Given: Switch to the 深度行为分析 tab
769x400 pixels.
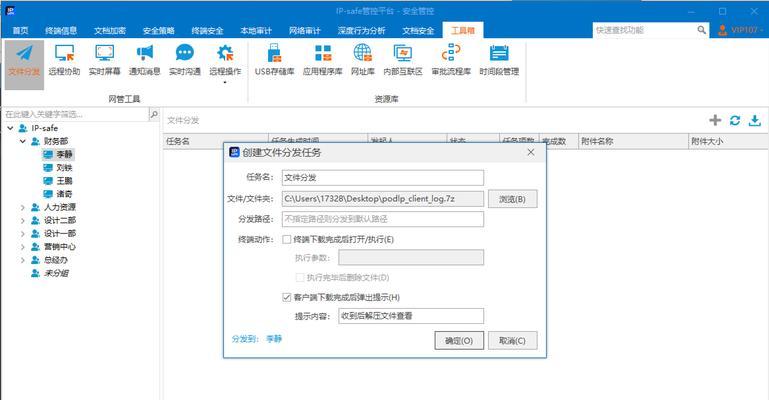Looking at the screenshot, I should [x=361, y=30].
